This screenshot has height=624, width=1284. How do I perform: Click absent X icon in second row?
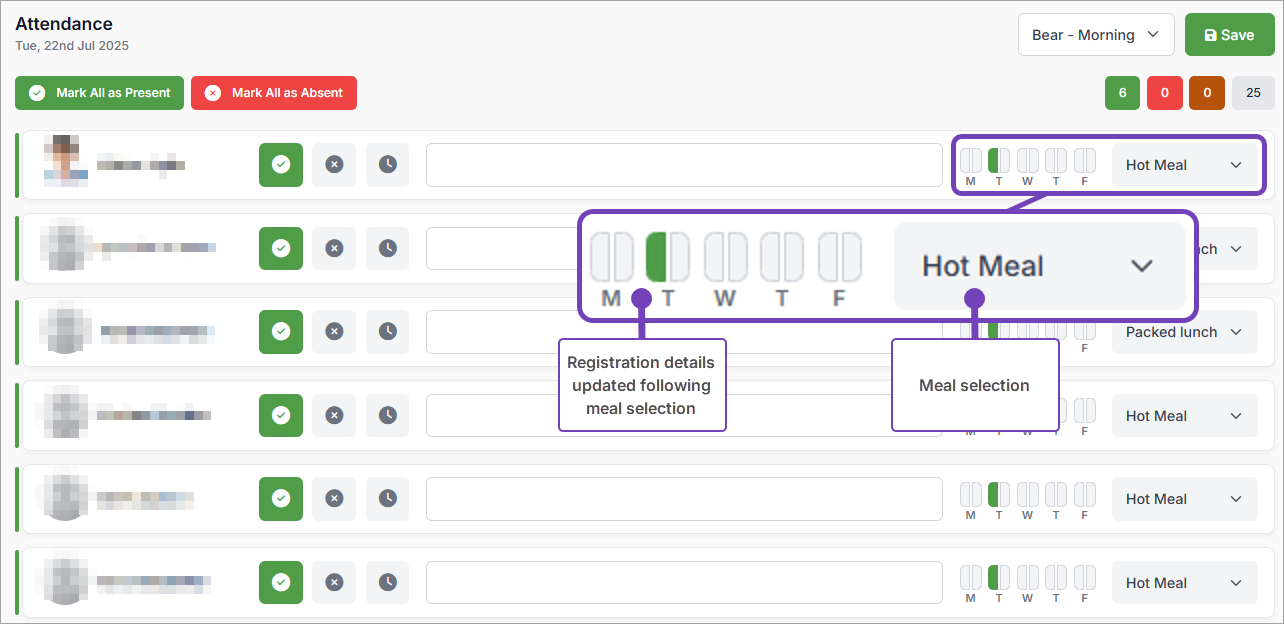(x=334, y=248)
